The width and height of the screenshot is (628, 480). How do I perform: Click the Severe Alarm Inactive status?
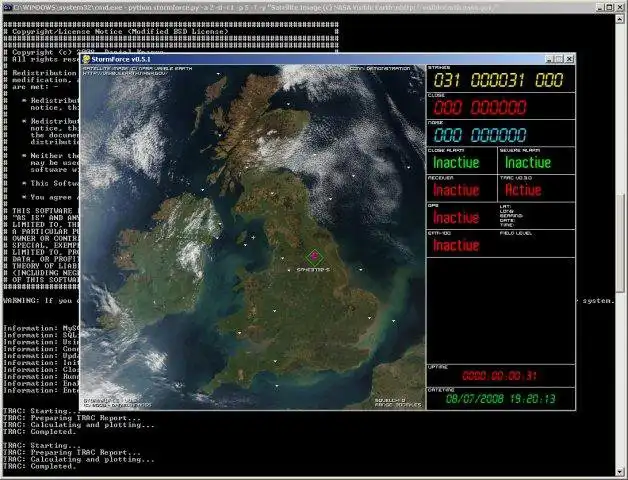(528, 163)
